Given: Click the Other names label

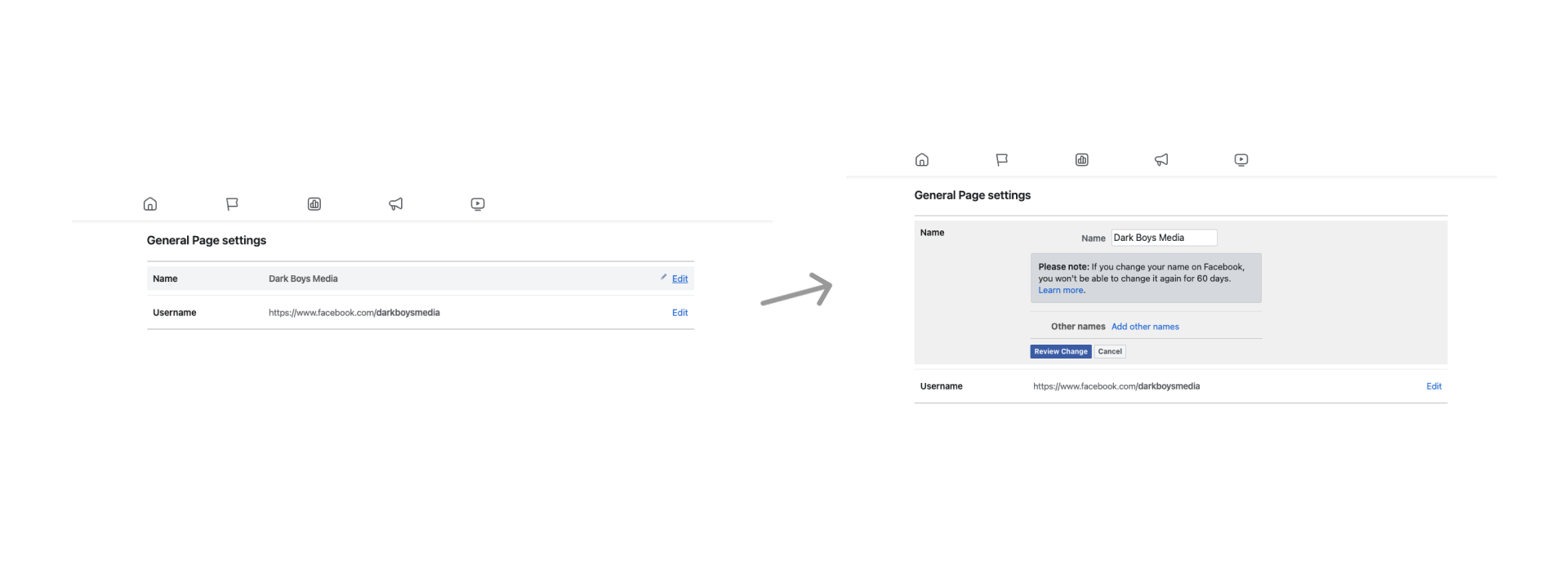Looking at the screenshot, I should (1078, 327).
